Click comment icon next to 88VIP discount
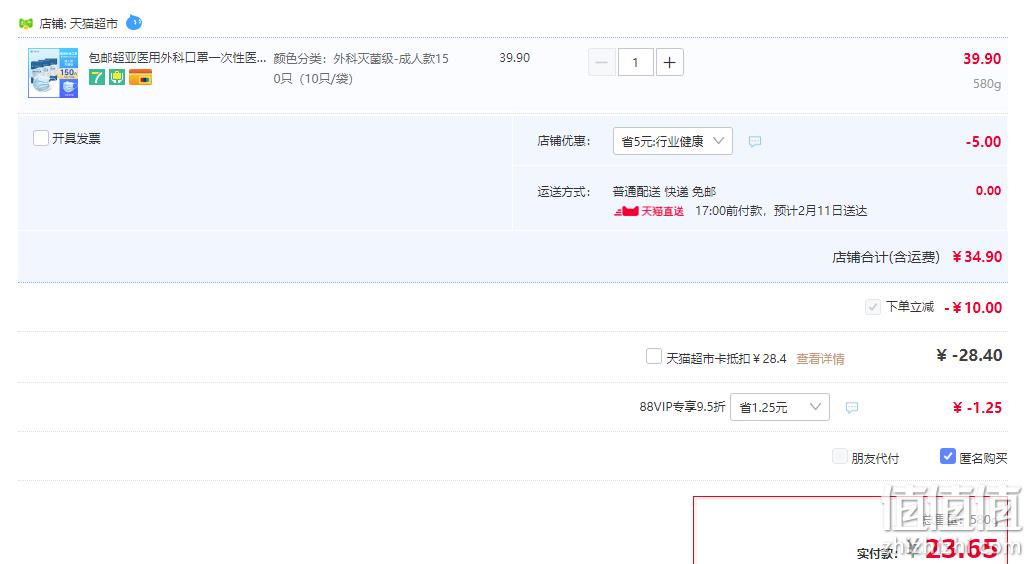This screenshot has height=564, width=1031. coord(851,408)
